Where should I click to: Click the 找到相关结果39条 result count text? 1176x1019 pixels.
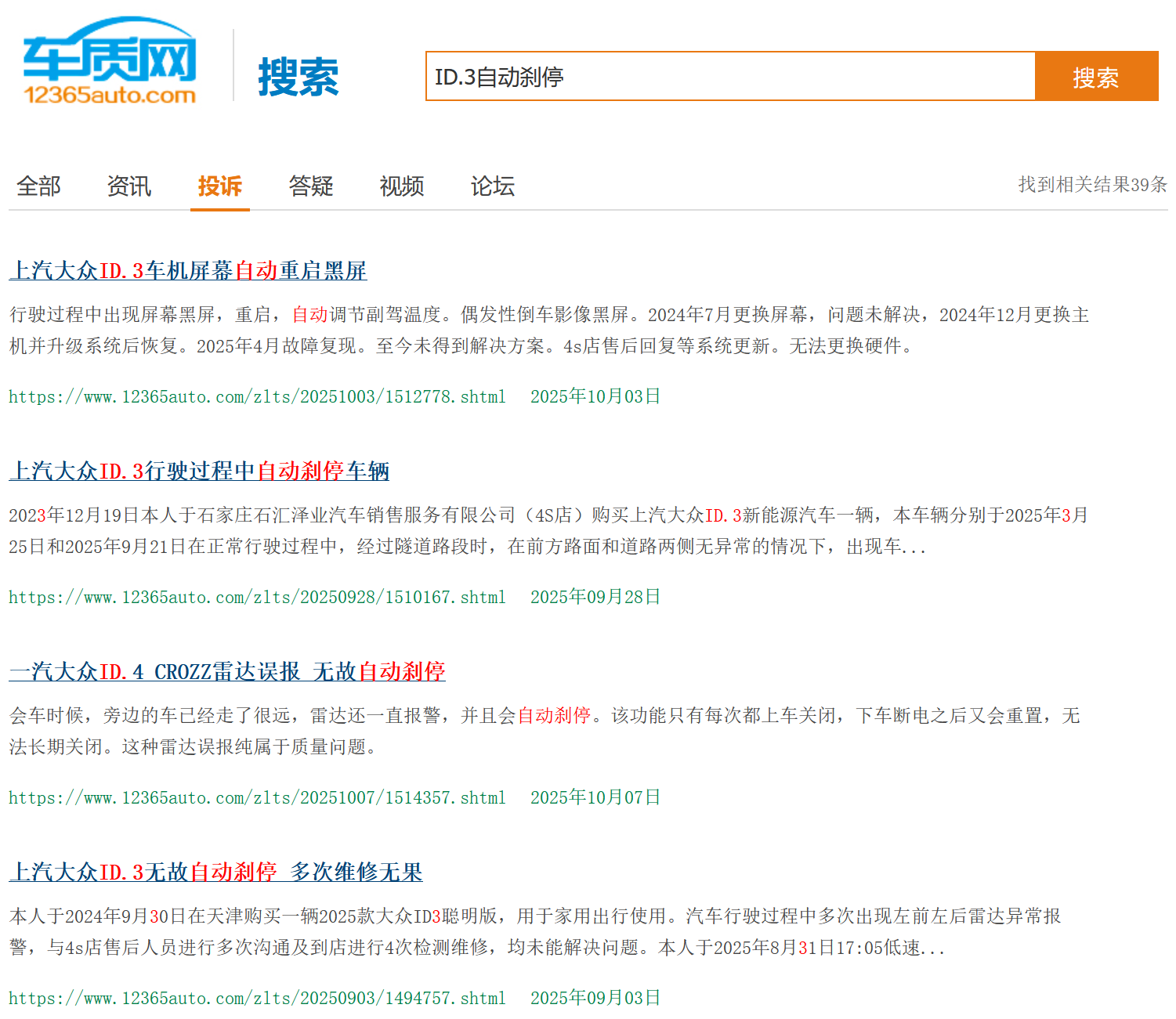coord(1092,185)
